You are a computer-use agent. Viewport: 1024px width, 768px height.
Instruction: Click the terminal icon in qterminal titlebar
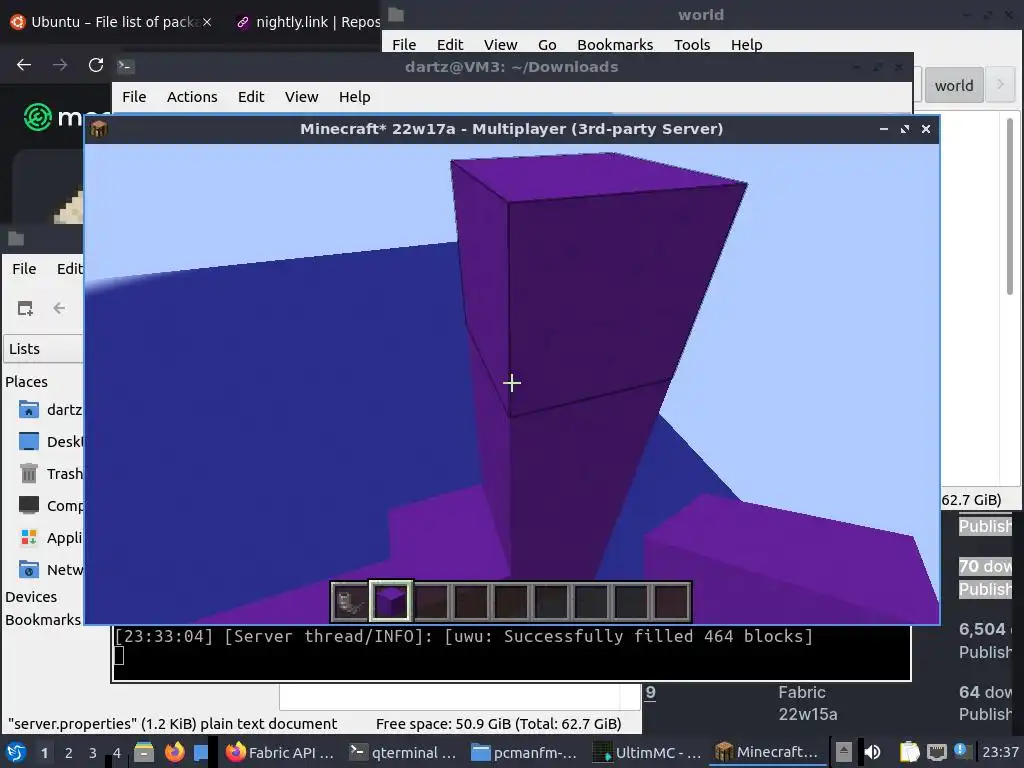[x=125, y=66]
